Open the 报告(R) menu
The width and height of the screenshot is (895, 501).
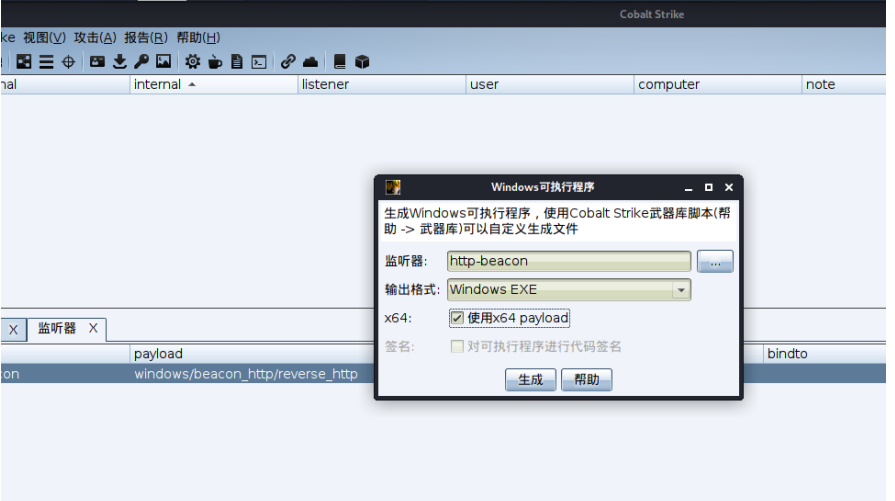pyautogui.click(x=145, y=37)
